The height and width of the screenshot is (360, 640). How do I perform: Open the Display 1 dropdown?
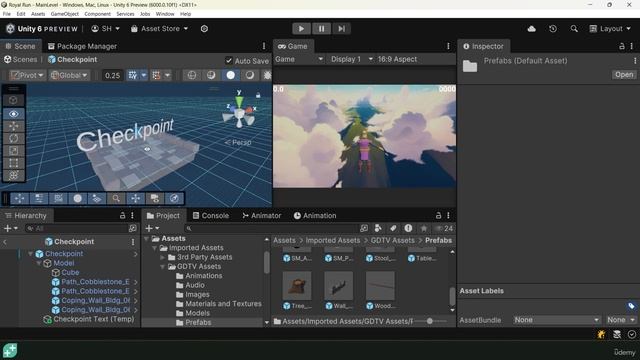click(351, 59)
